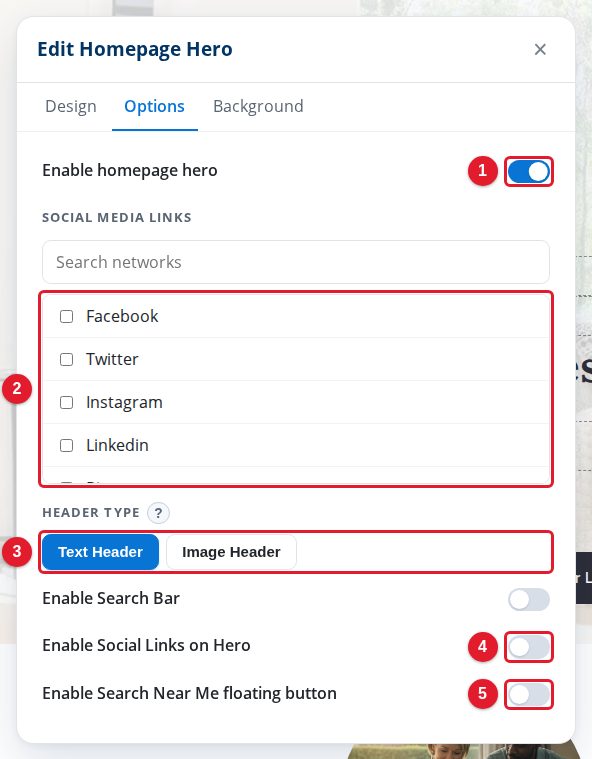Enable Social Links on Hero toggle
592x759 pixels.
529,647
